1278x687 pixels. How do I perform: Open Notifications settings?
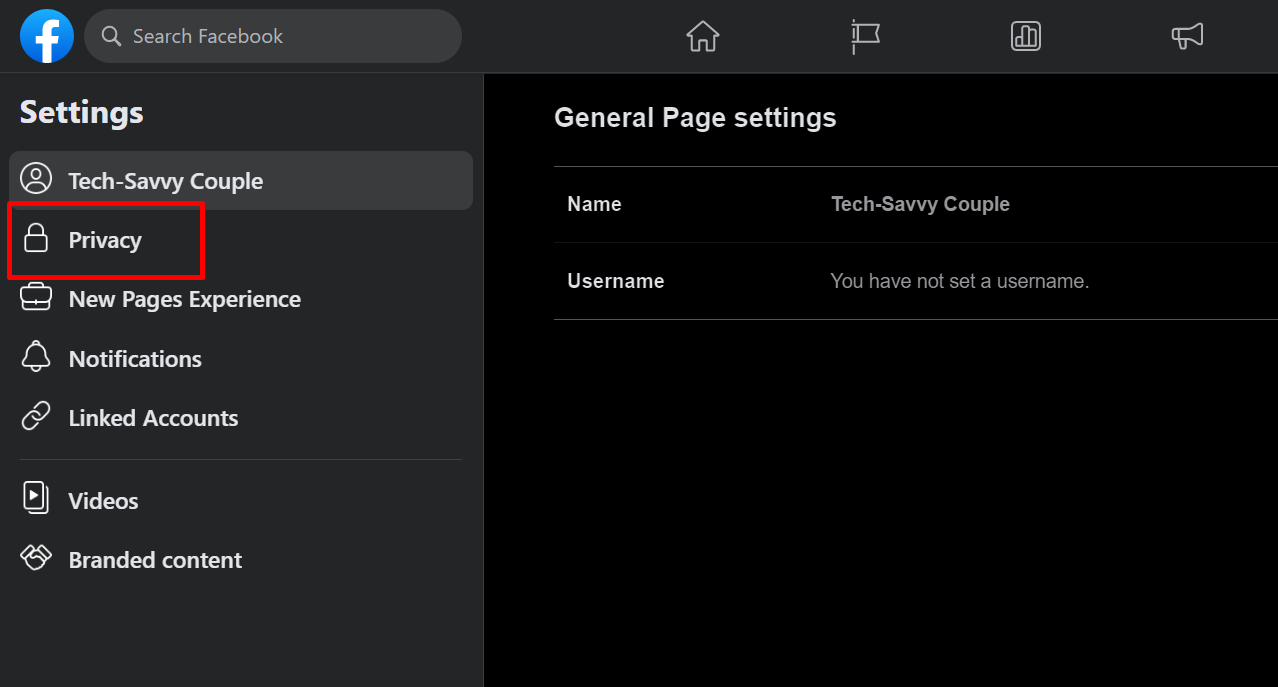134,358
